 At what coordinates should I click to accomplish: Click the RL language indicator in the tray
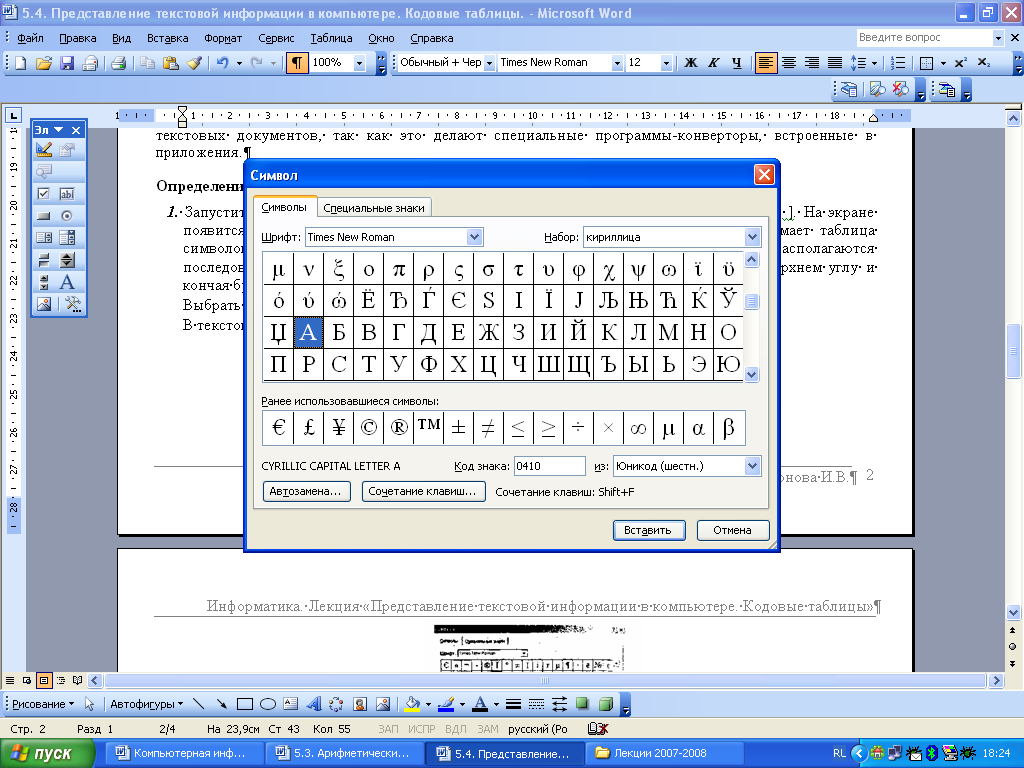(x=839, y=754)
